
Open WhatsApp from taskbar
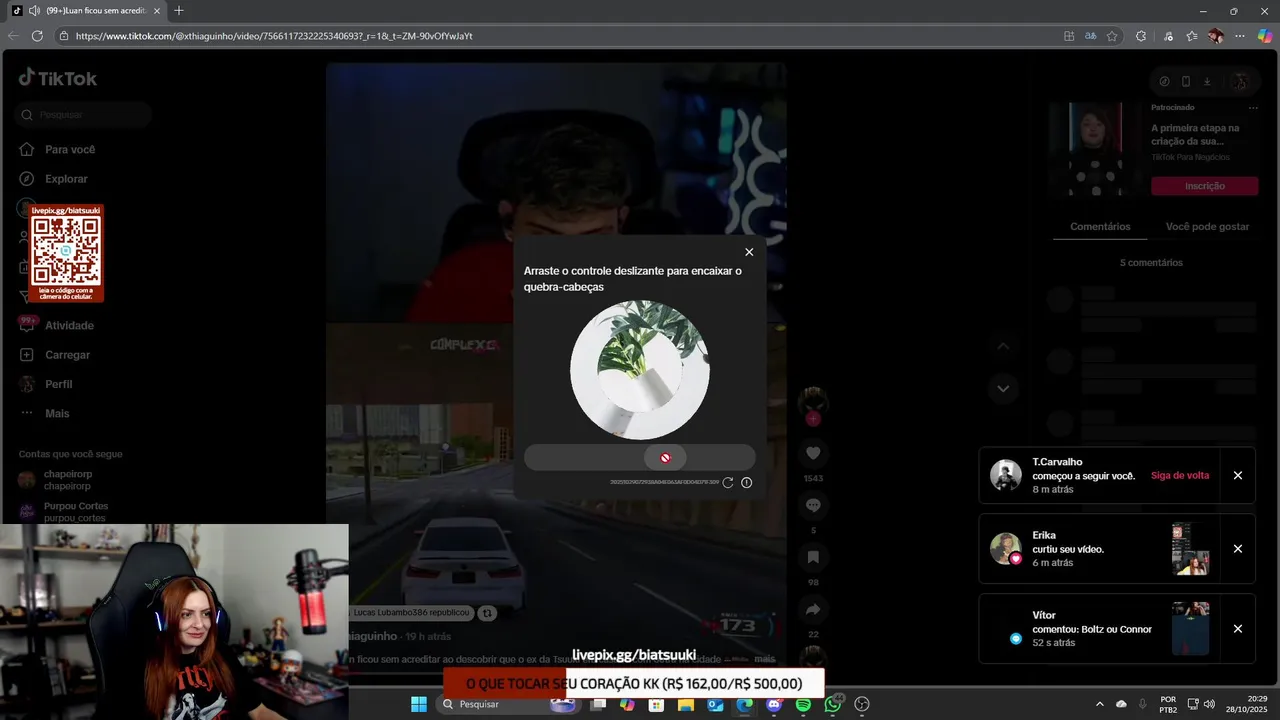pyautogui.click(x=832, y=704)
